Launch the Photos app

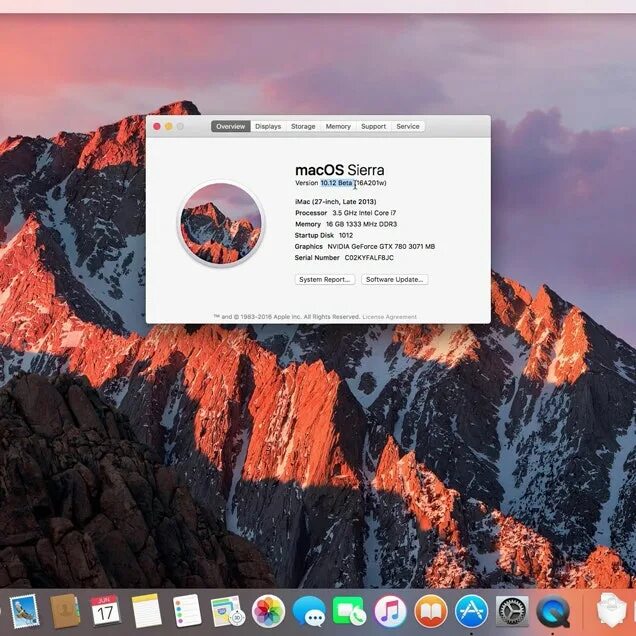[268, 611]
